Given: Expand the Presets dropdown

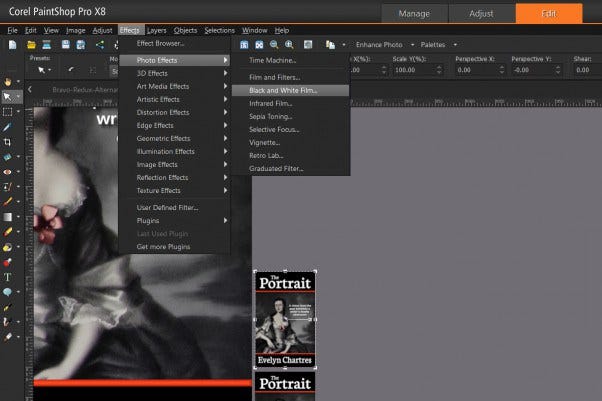Looking at the screenshot, I should tap(45, 70).
